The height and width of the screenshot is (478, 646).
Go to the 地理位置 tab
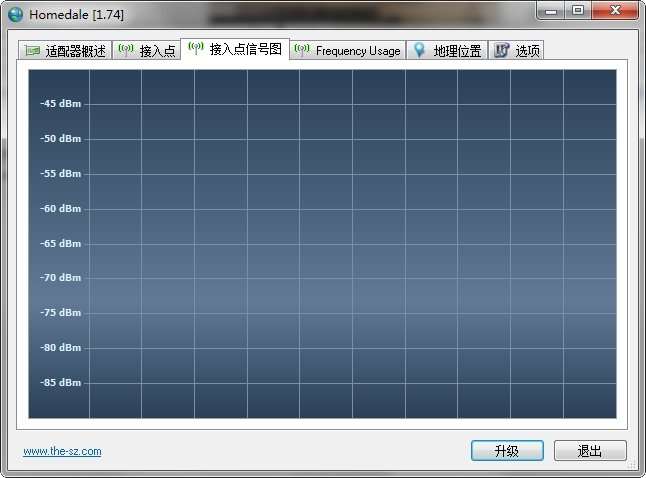[447, 51]
